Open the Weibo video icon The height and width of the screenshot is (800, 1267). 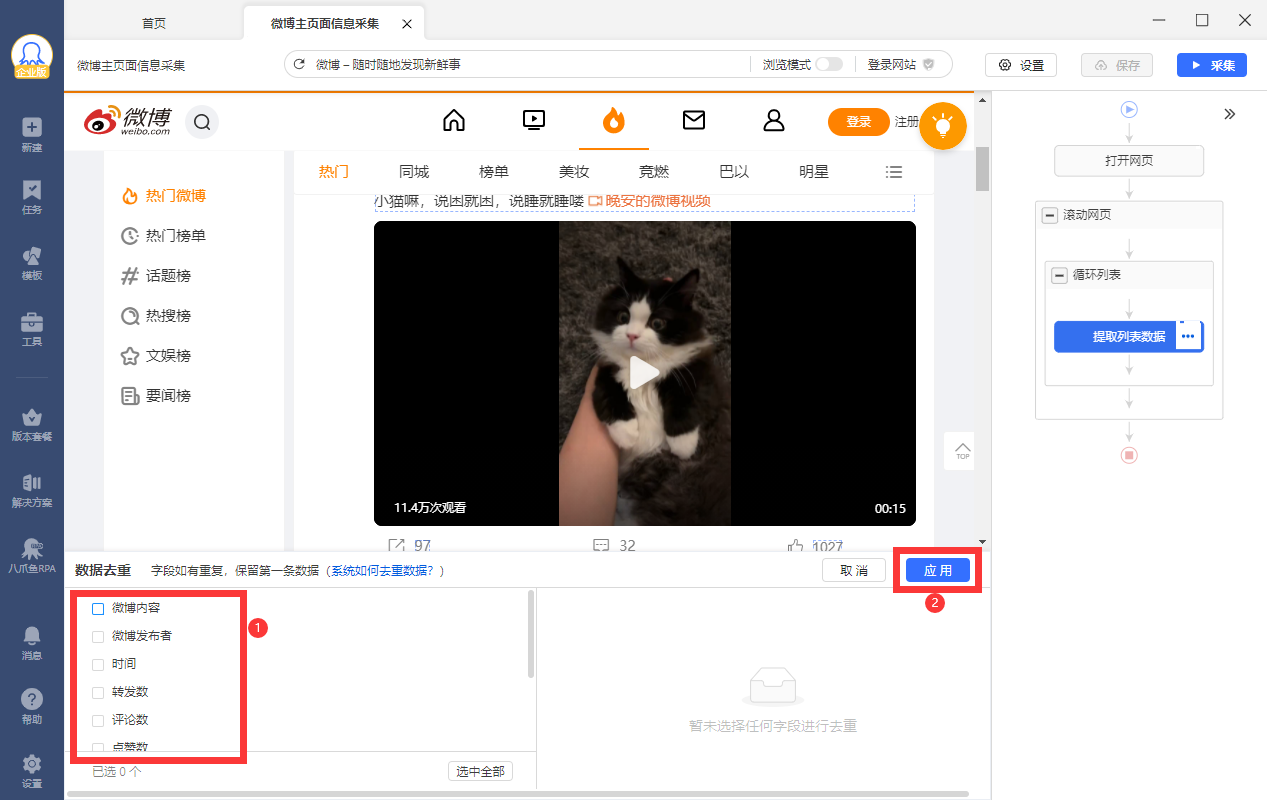click(534, 121)
